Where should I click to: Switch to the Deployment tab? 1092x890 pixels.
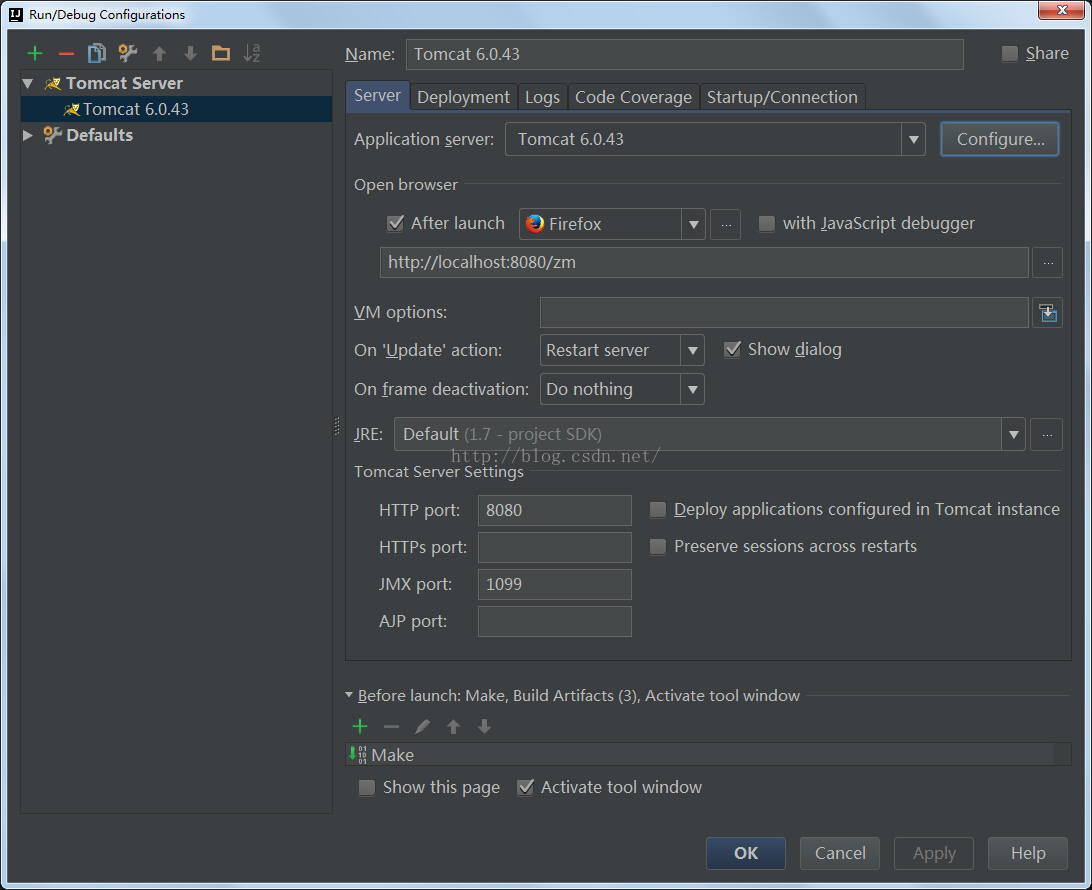click(x=463, y=97)
